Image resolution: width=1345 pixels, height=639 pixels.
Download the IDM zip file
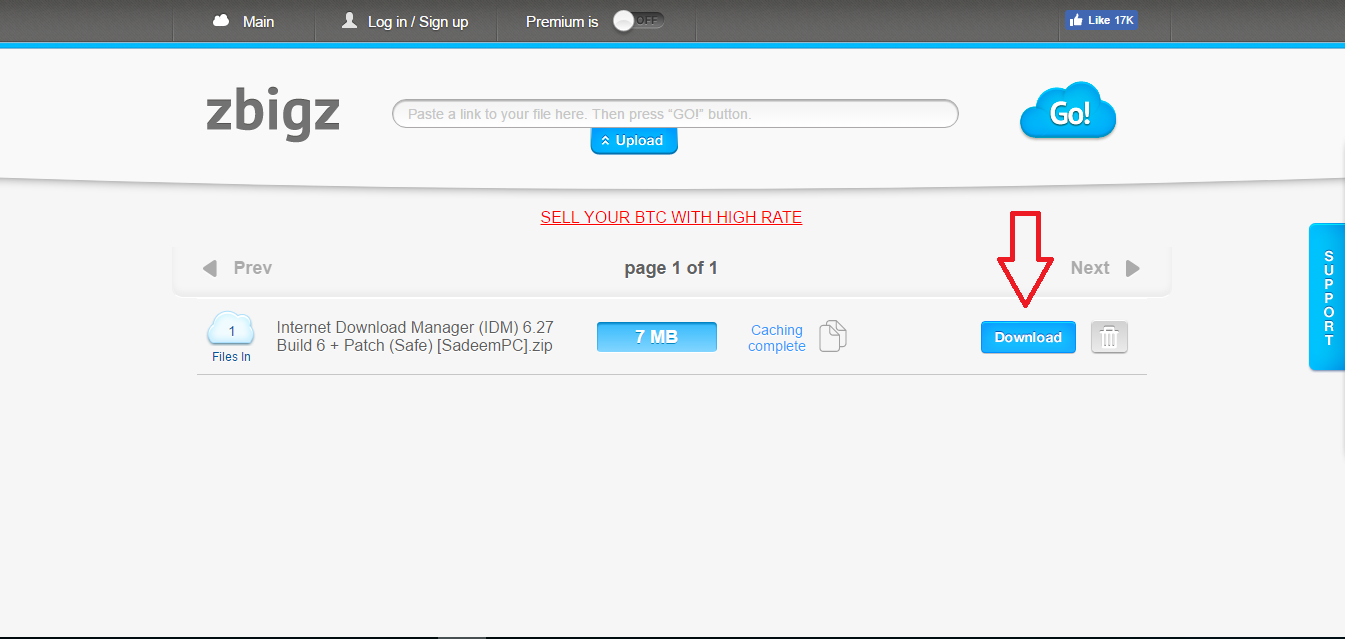1028,337
